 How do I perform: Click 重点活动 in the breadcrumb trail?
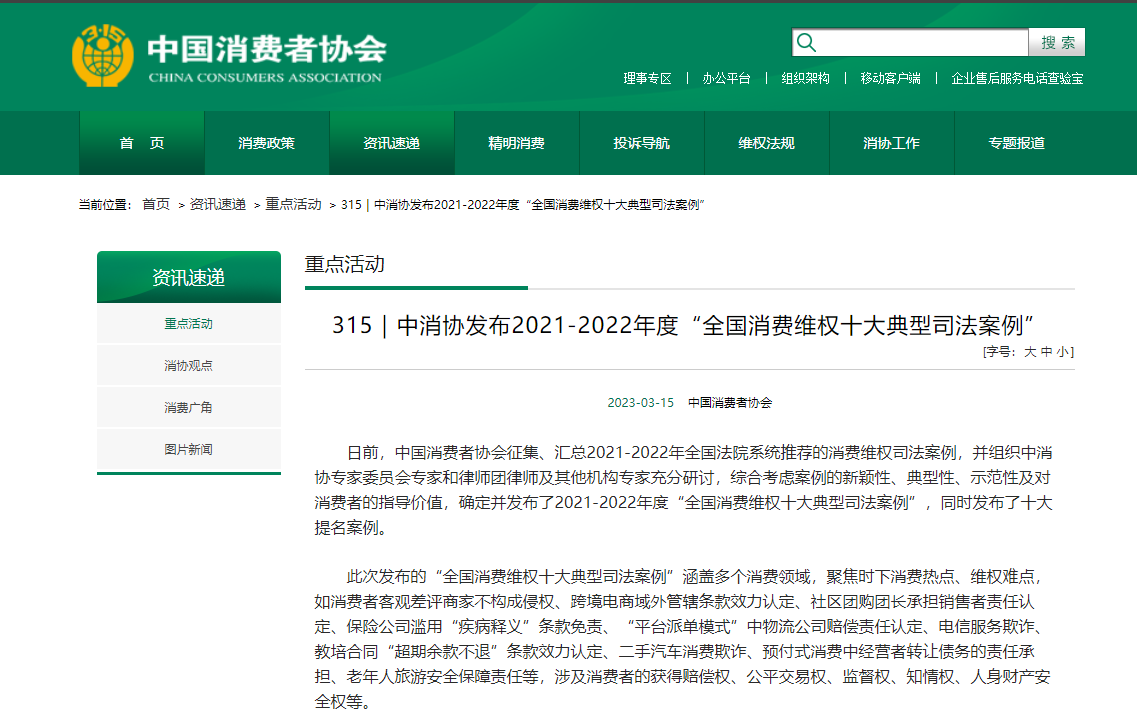(x=293, y=204)
